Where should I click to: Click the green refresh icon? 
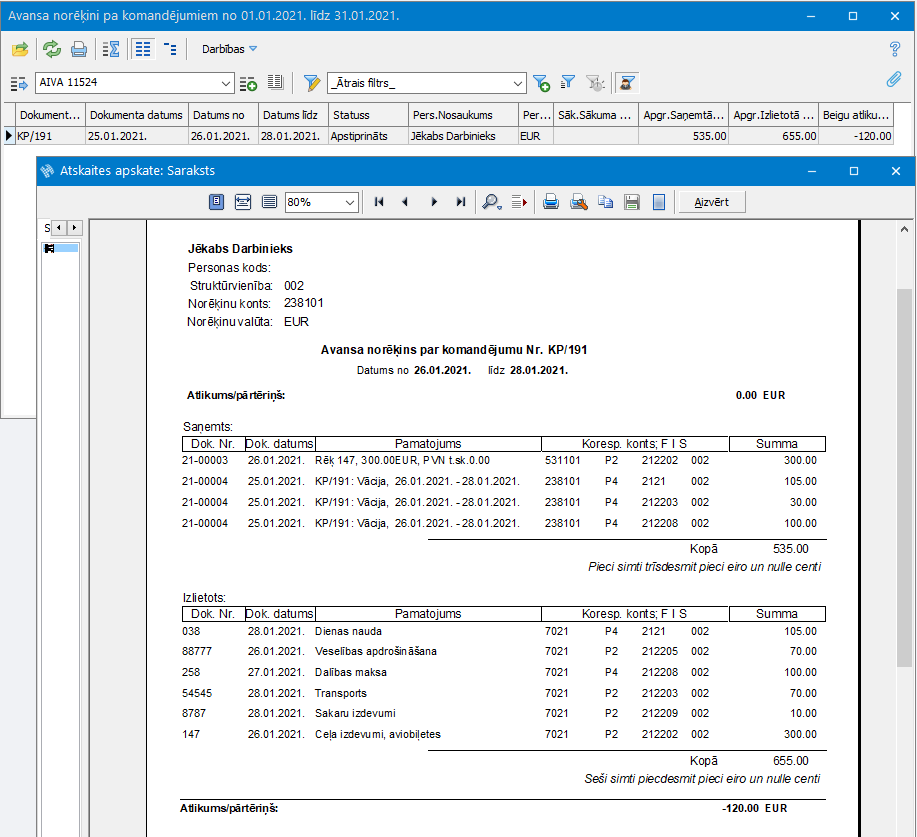(51, 49)
